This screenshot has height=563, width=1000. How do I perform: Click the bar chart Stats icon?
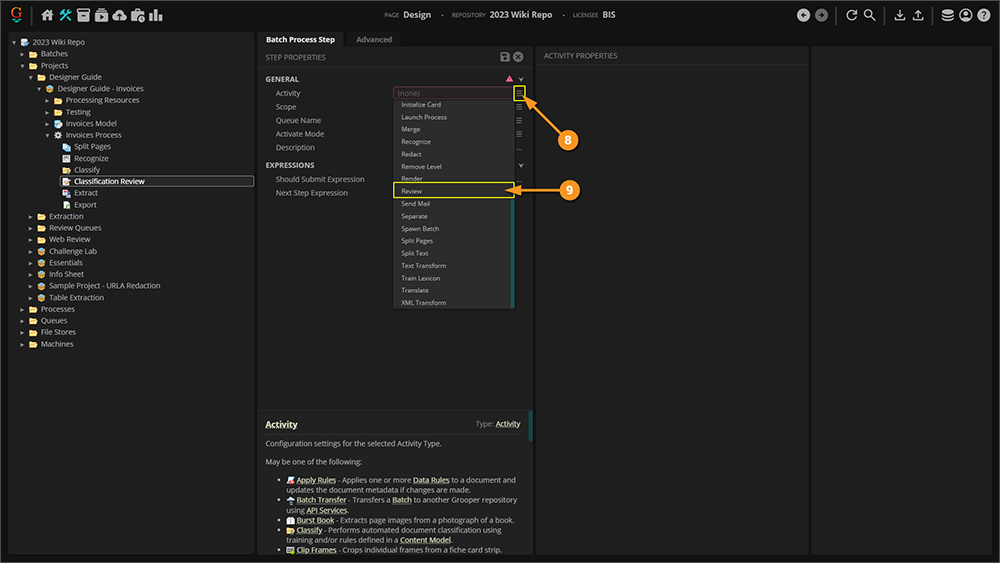[156, 15]
